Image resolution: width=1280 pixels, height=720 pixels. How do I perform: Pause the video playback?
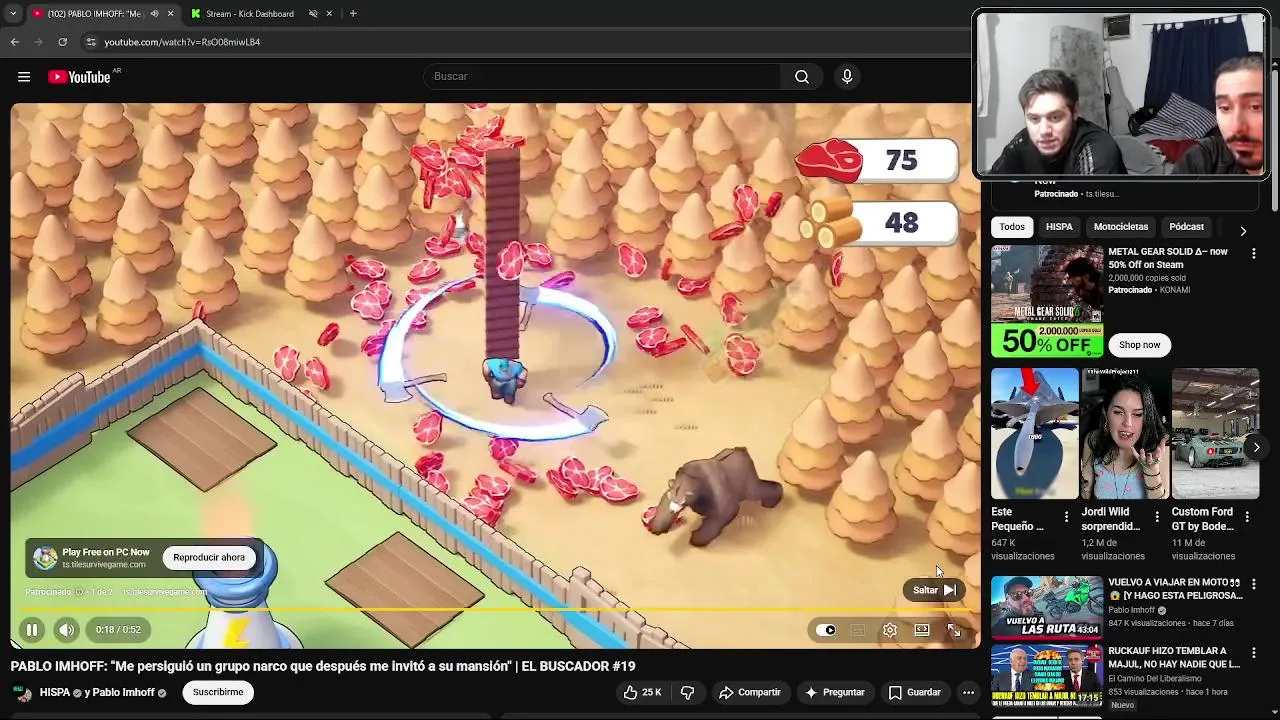pos(31,630)
